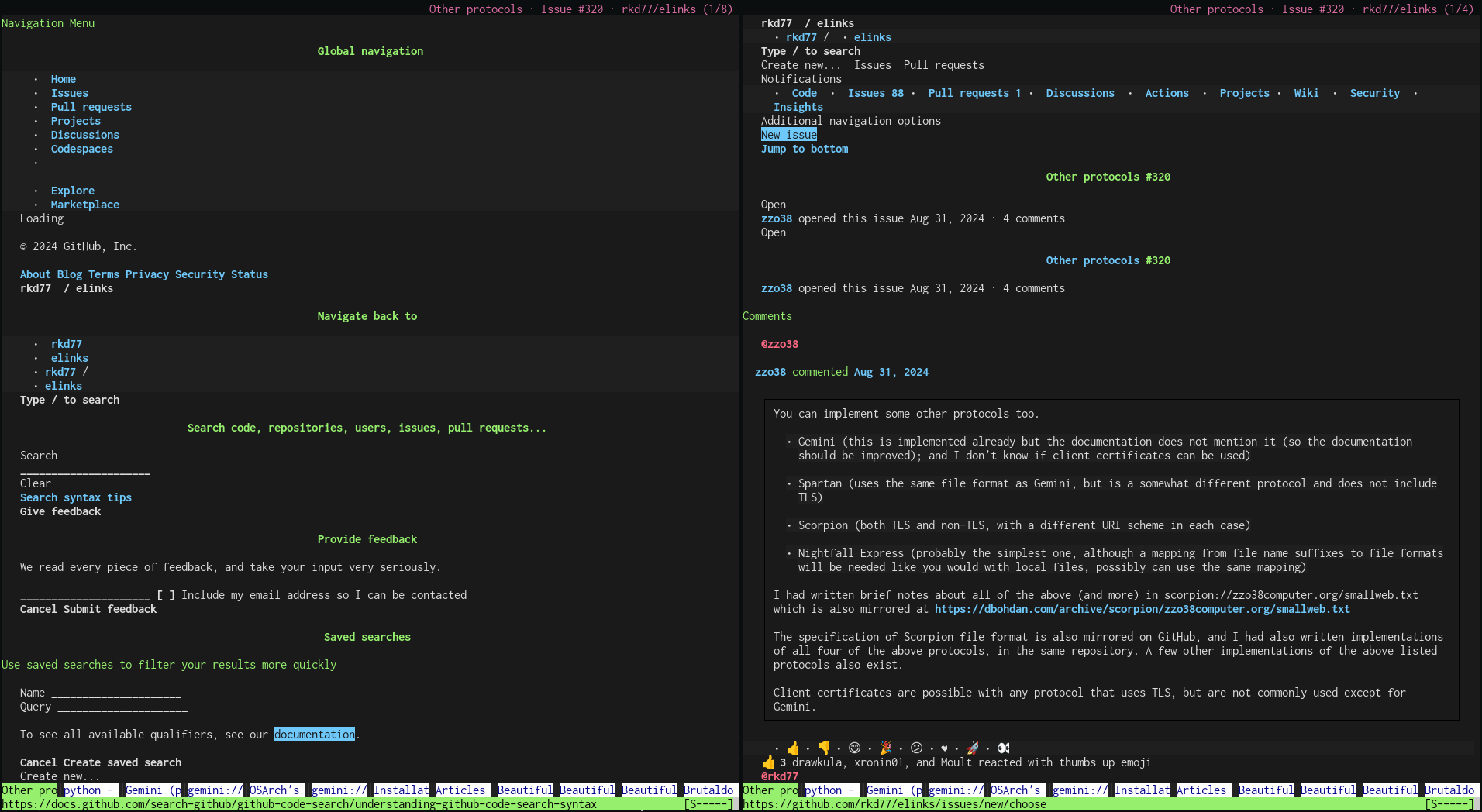1482x812 pixels.
Task: Open Discussions repository tab in right pane
Action: point(1080,93)
